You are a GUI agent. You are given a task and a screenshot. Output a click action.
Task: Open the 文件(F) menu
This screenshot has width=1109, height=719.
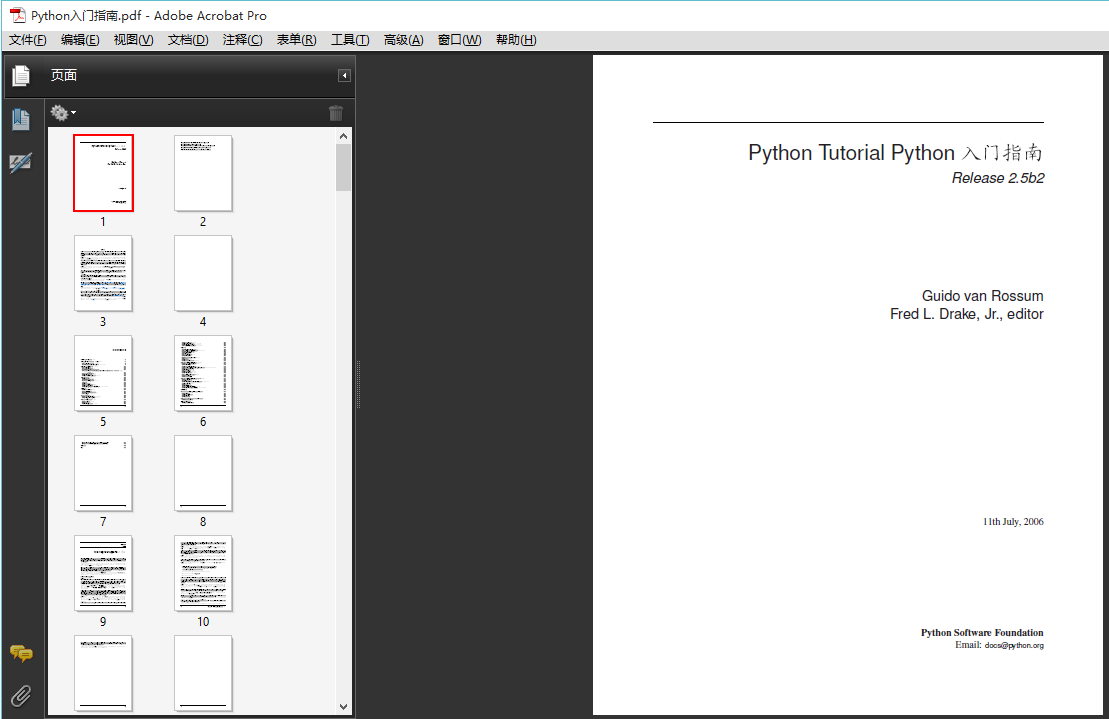pos(28,40)
